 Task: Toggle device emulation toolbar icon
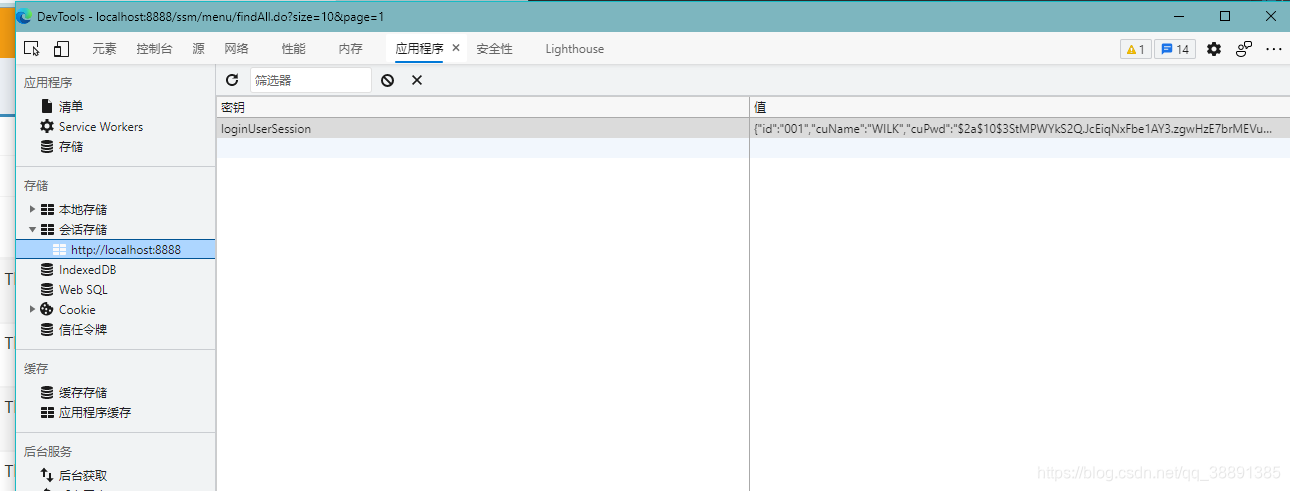(x=61, y=49)
